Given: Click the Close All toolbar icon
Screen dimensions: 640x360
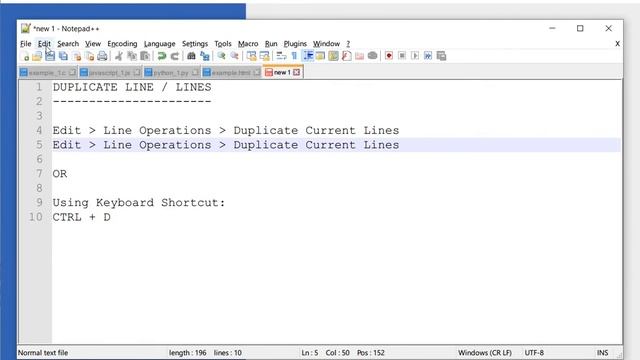Looking at the screenshot, I should [x=89, y=56].
